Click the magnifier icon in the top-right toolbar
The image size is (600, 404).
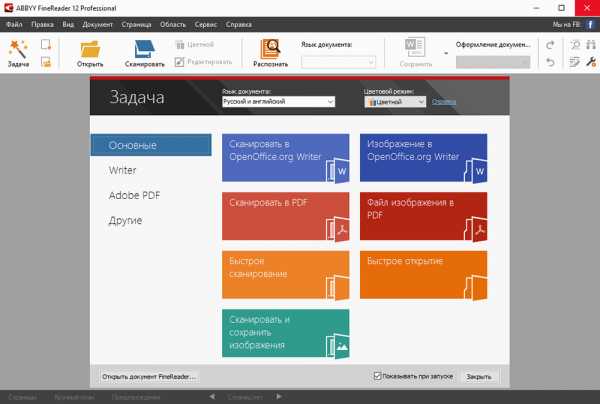[575, 45]
